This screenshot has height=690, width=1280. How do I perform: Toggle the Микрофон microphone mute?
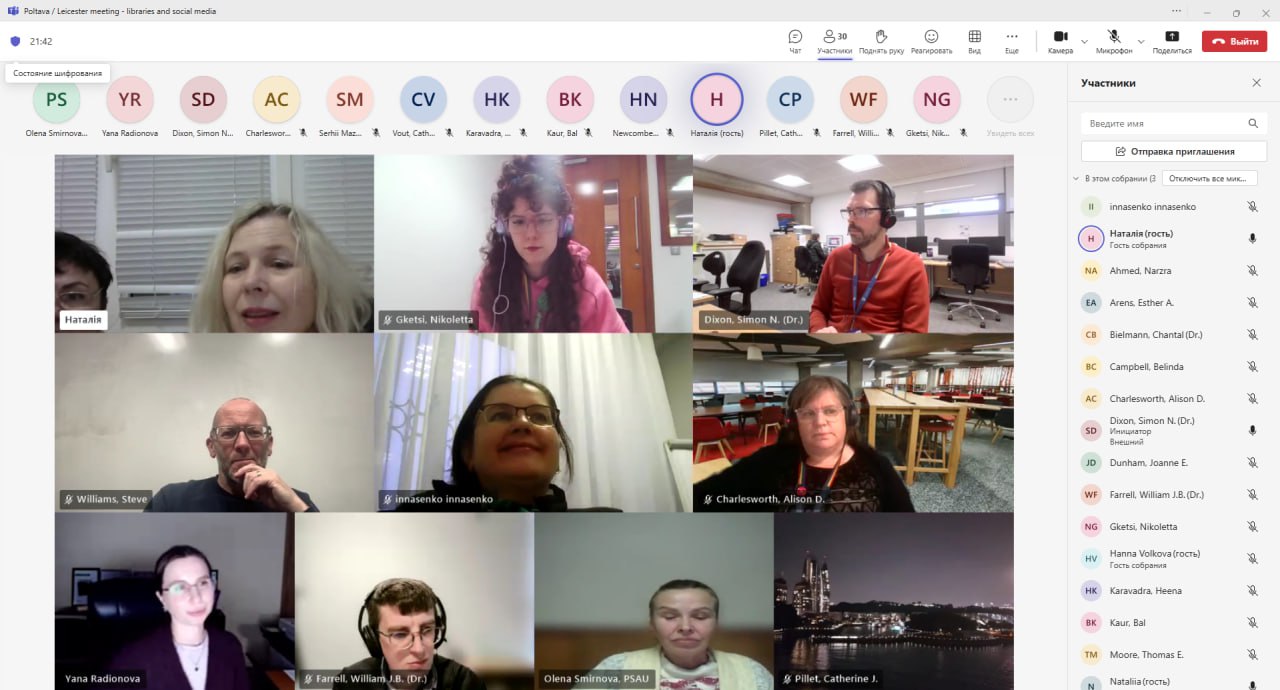[x=1113, y=40]
